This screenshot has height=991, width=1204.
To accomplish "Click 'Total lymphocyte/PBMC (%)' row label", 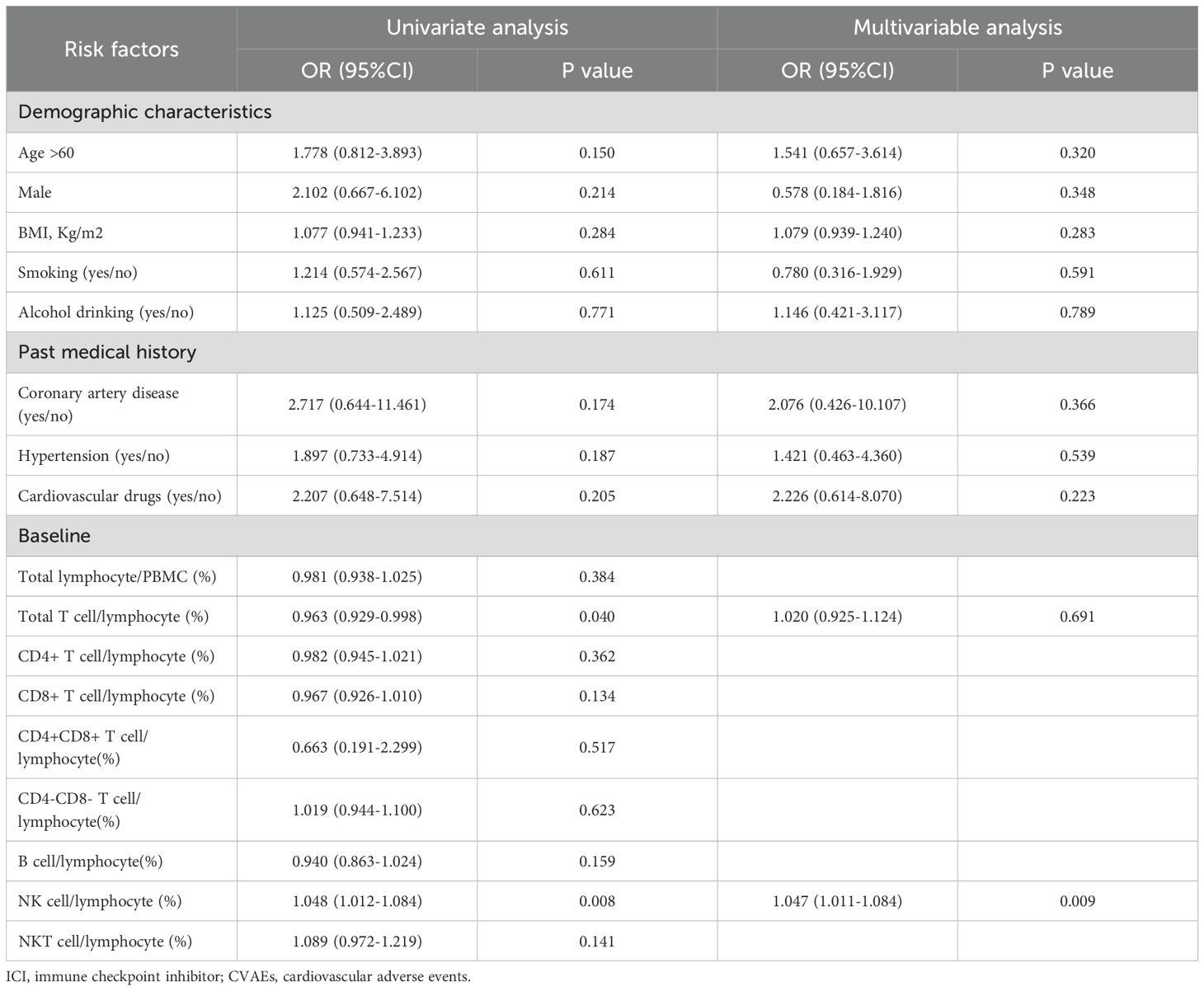I will click(x=117, y=576).
